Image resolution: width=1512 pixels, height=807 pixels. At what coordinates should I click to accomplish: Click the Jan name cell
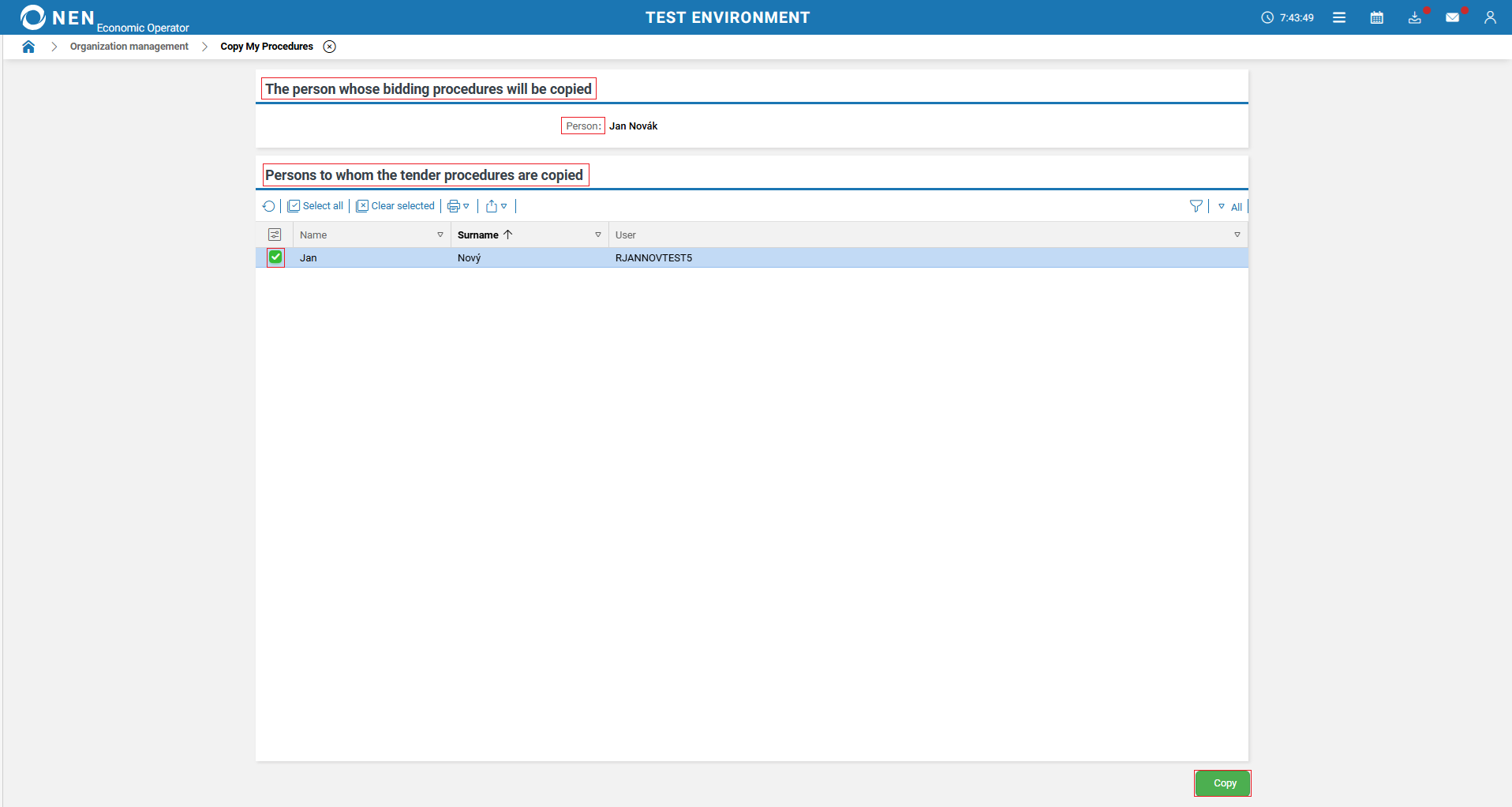click(309, 258)
